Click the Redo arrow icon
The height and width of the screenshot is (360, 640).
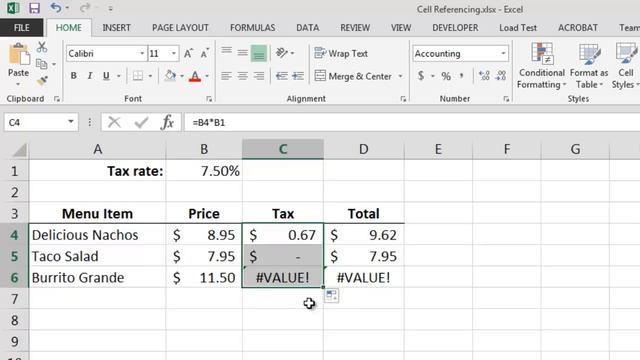pyautogui.click(x=85, y=8)
